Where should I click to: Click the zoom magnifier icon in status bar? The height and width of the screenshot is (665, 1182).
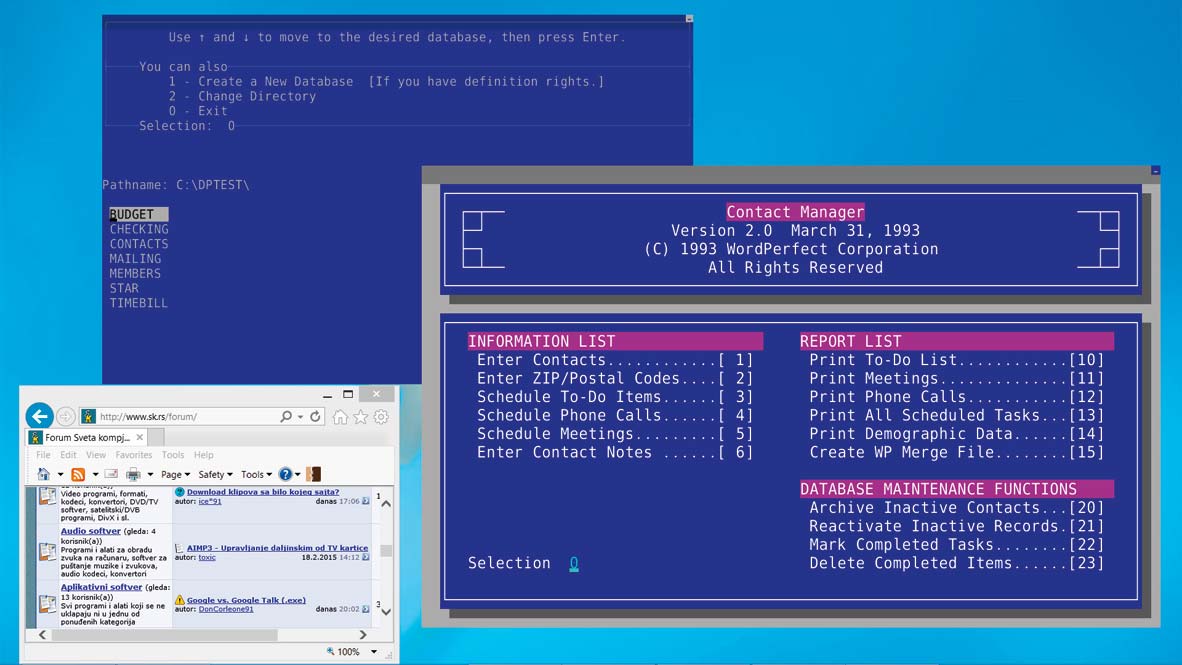coord(330,651)
